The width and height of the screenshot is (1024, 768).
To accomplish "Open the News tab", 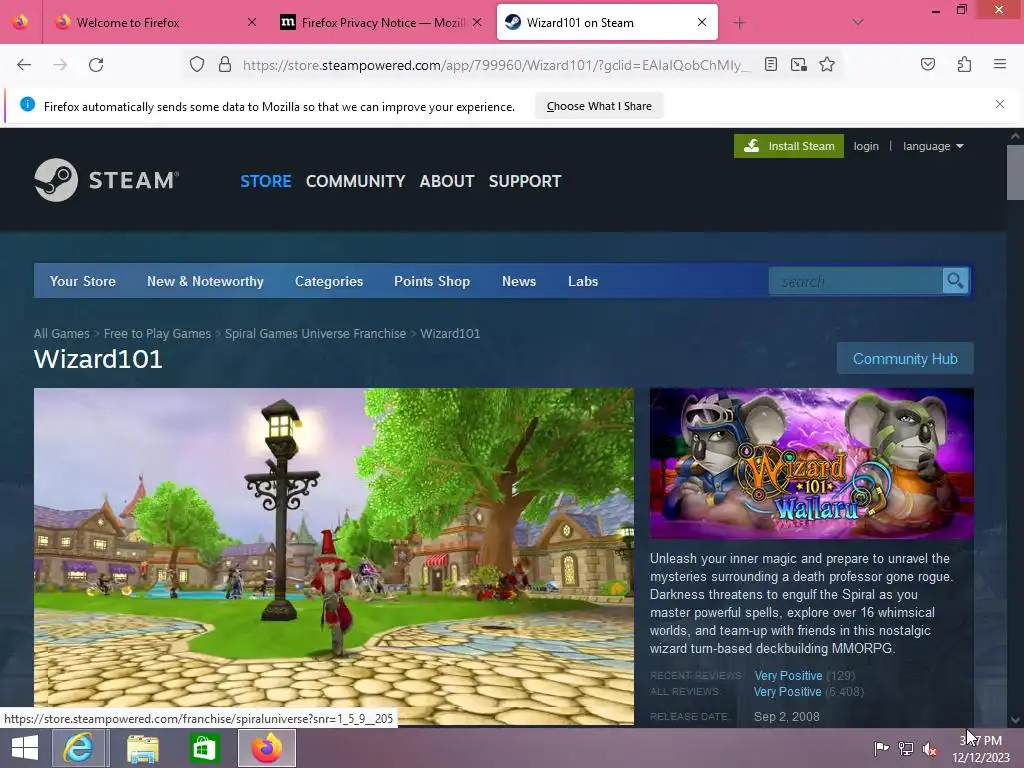I will coord(519,281).
